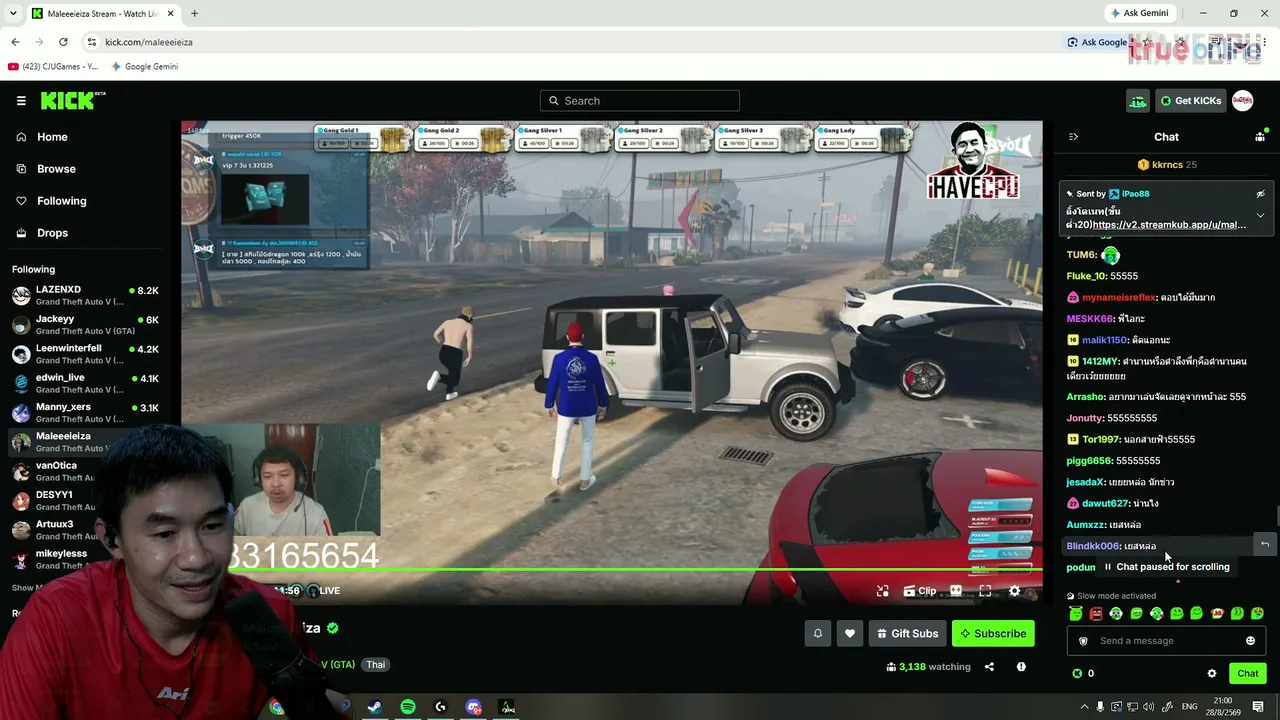Viewport: 1280px width, 720px height.
Task: Click the Ask Gemini button
Action: click(1139, 13)
